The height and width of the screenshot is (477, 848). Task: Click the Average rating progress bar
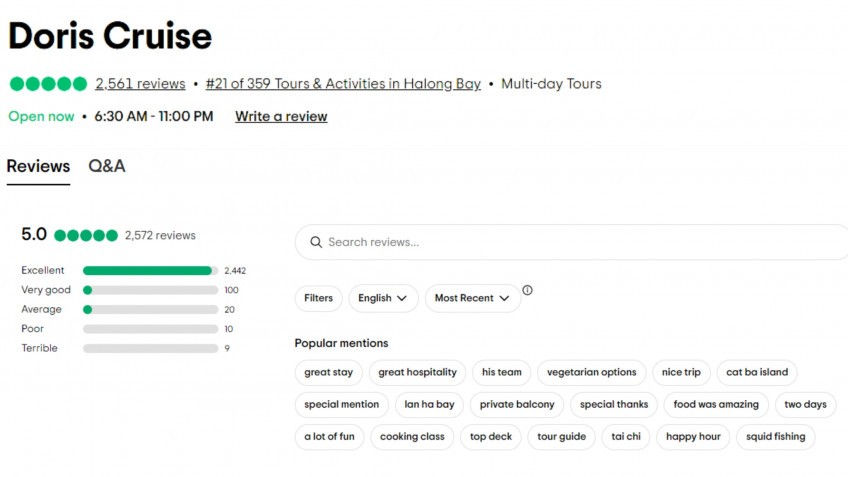(x=150, y=310)
